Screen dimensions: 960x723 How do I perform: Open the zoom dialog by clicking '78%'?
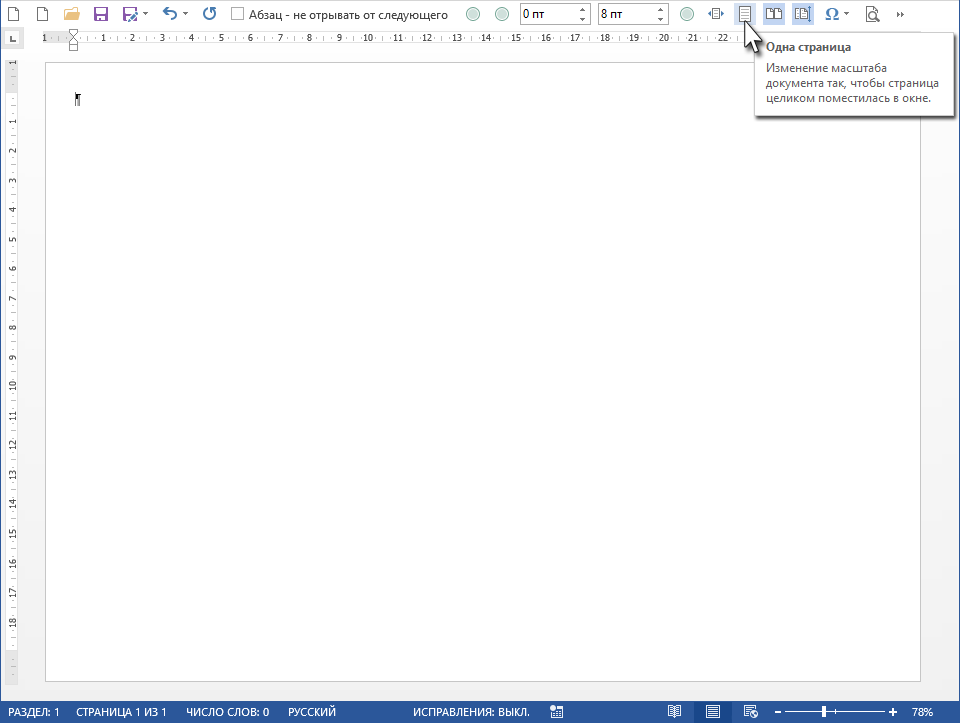click(x=923, y=712)
